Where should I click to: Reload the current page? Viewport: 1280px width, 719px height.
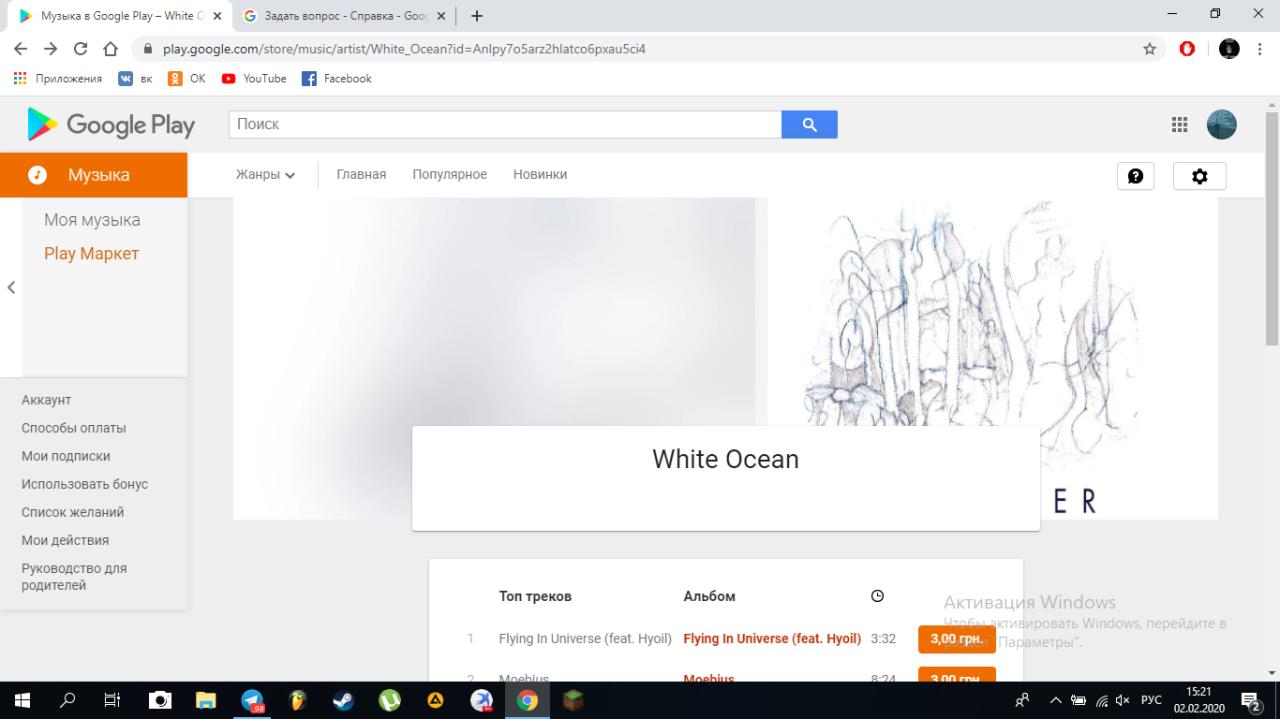81,48
